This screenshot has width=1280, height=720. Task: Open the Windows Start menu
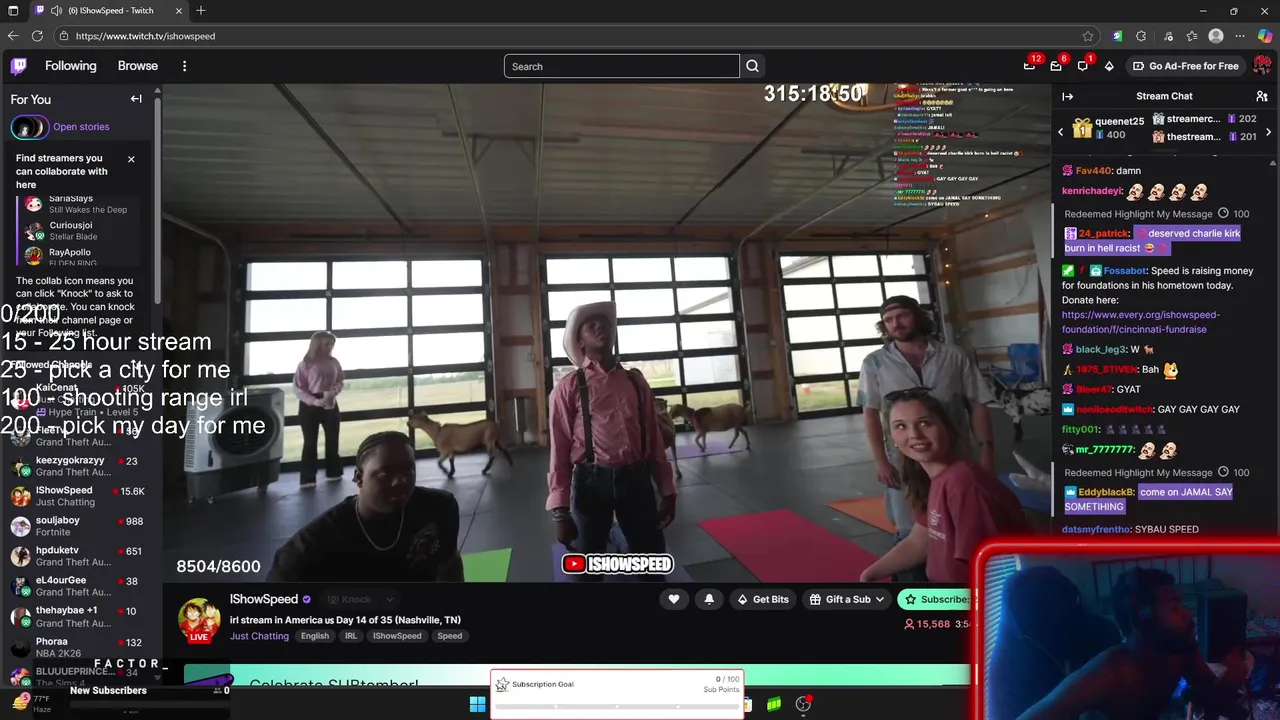pos(477,704)
